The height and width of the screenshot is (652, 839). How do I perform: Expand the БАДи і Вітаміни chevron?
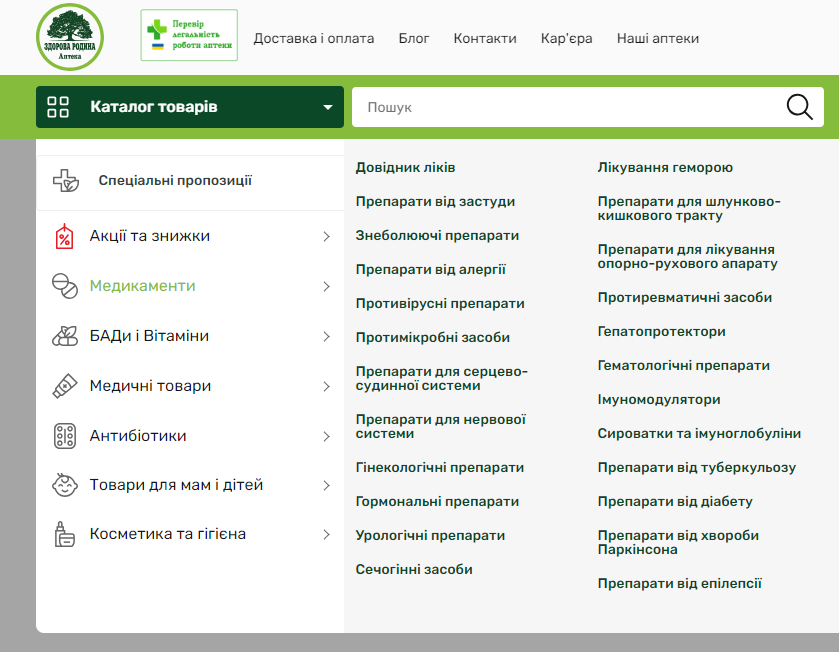click(x=326, y=336)
